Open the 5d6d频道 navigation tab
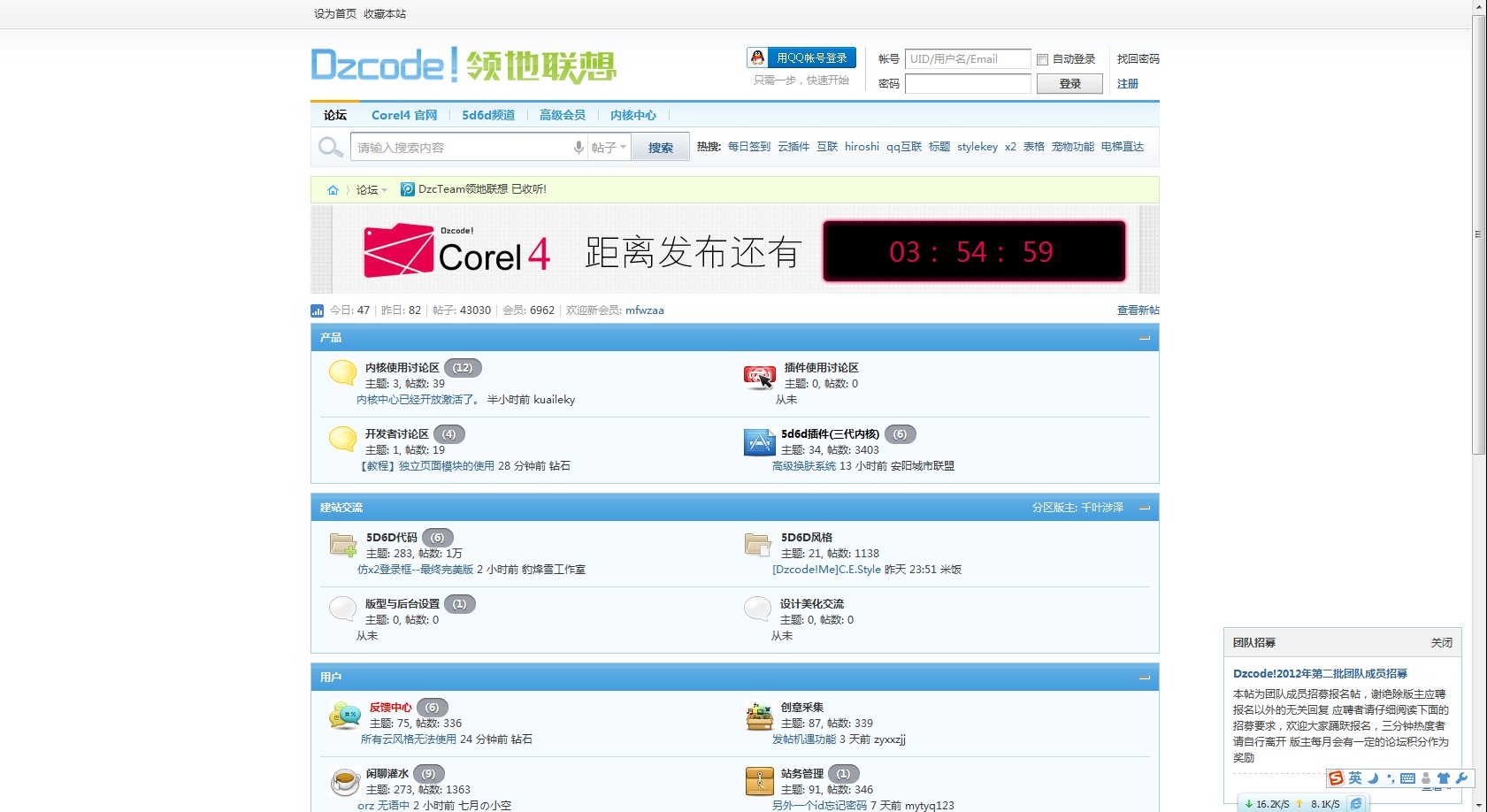 [488, 115]
